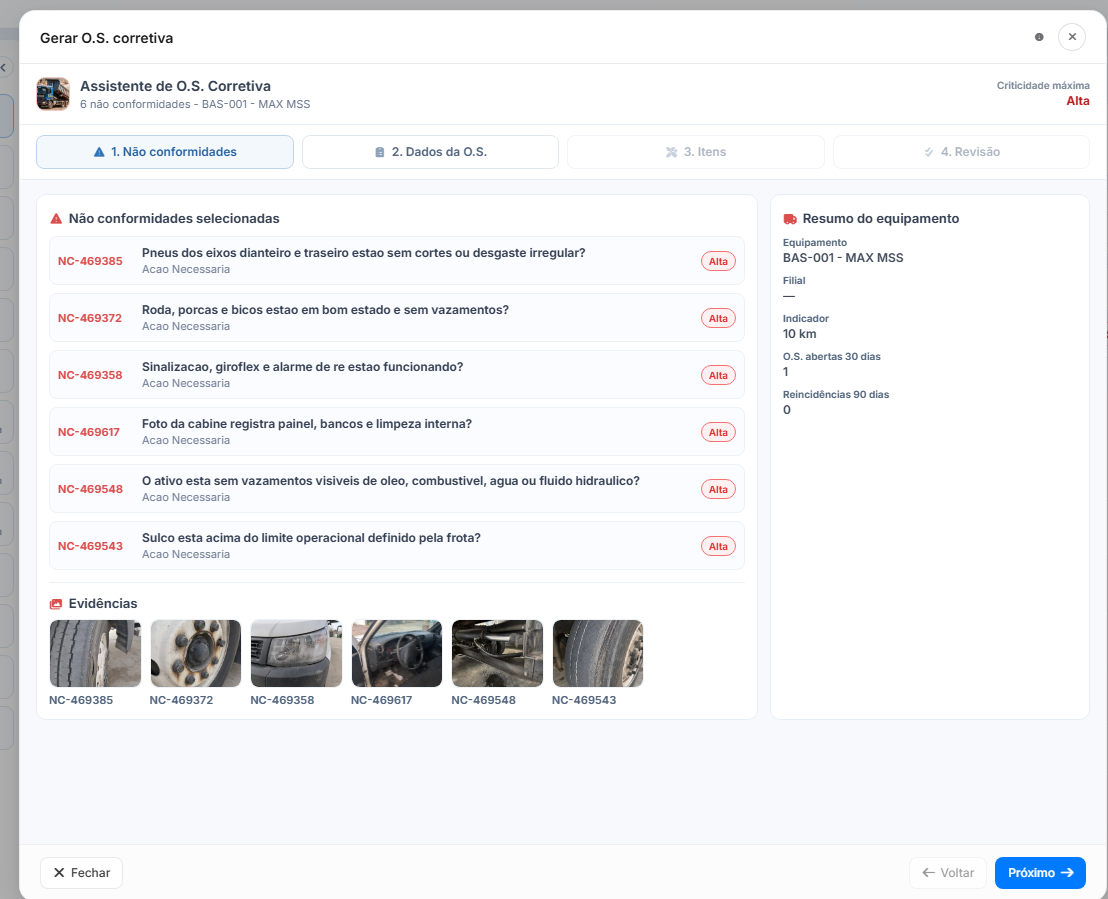Click the warning triangle beside Não conformidades selecionadas
The image size is (1108, 899).
tap(57, 219)
